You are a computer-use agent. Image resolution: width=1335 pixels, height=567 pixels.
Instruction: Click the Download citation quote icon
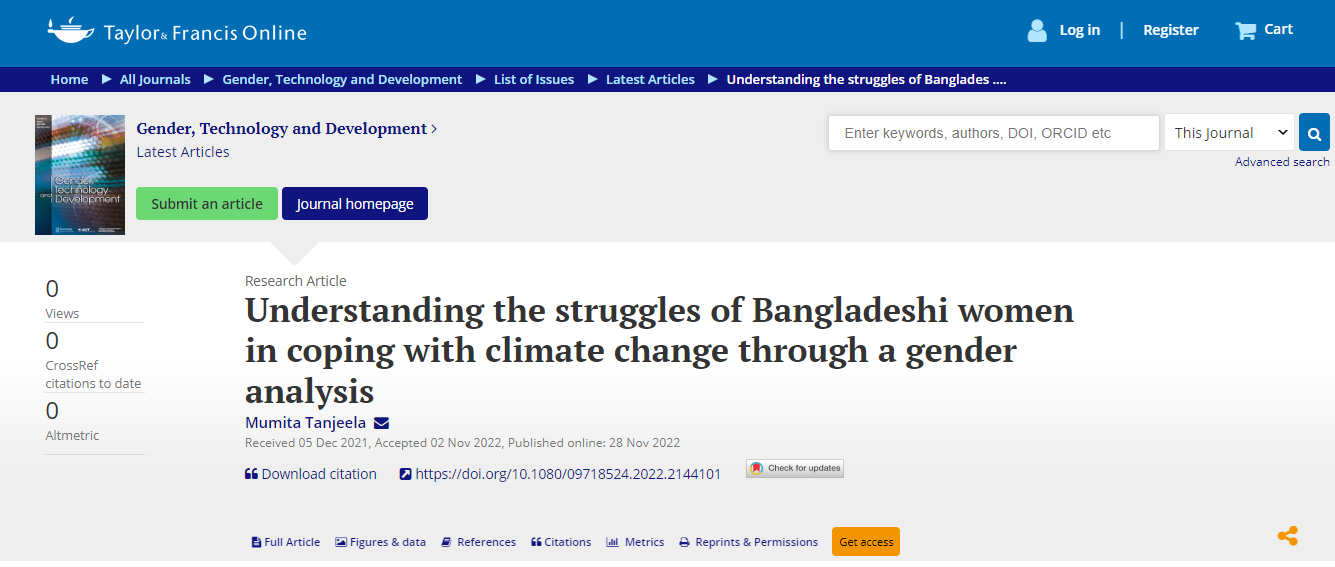coord(251,474)
